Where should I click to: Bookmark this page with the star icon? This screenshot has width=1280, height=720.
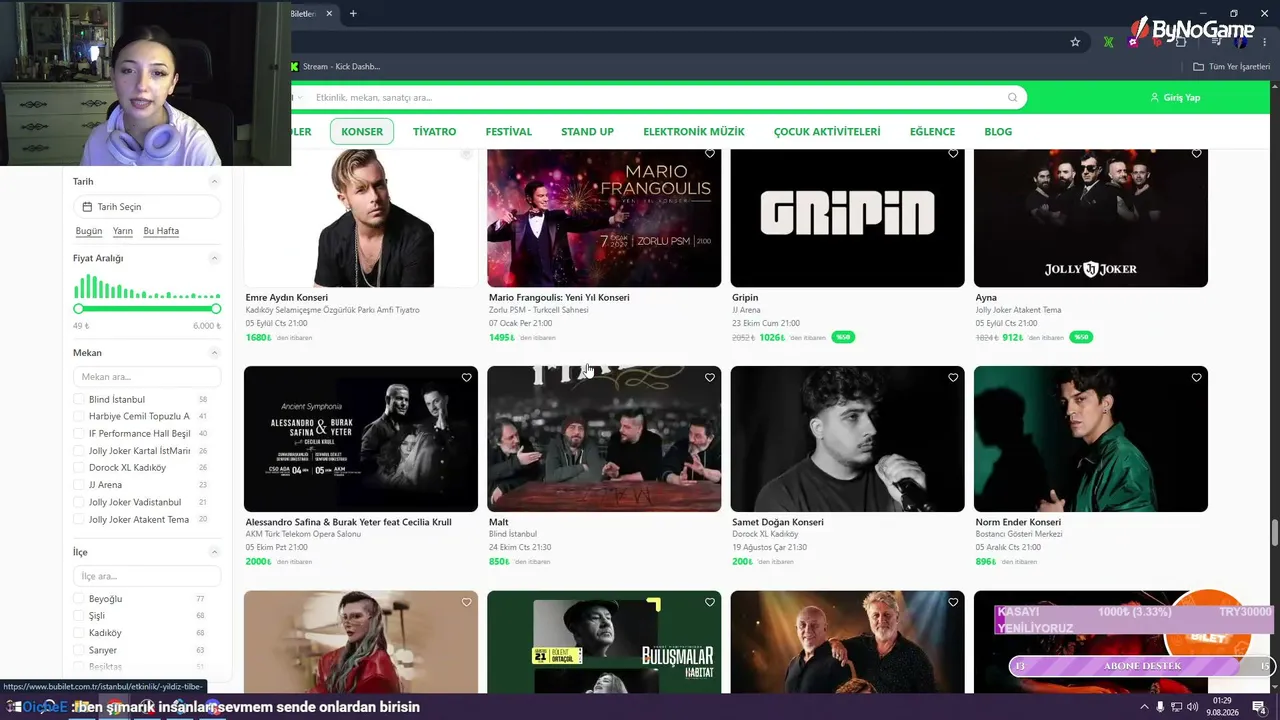[1075, 42]
